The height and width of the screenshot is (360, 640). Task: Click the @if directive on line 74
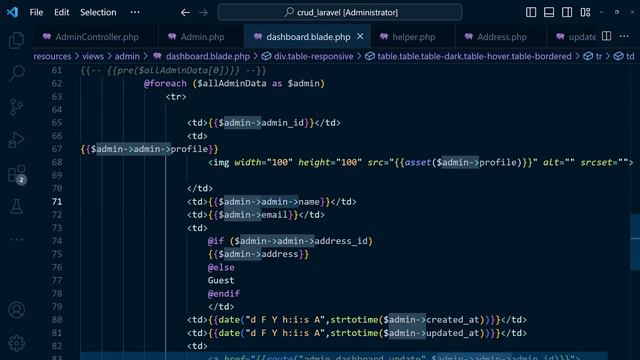coord(216,241)
